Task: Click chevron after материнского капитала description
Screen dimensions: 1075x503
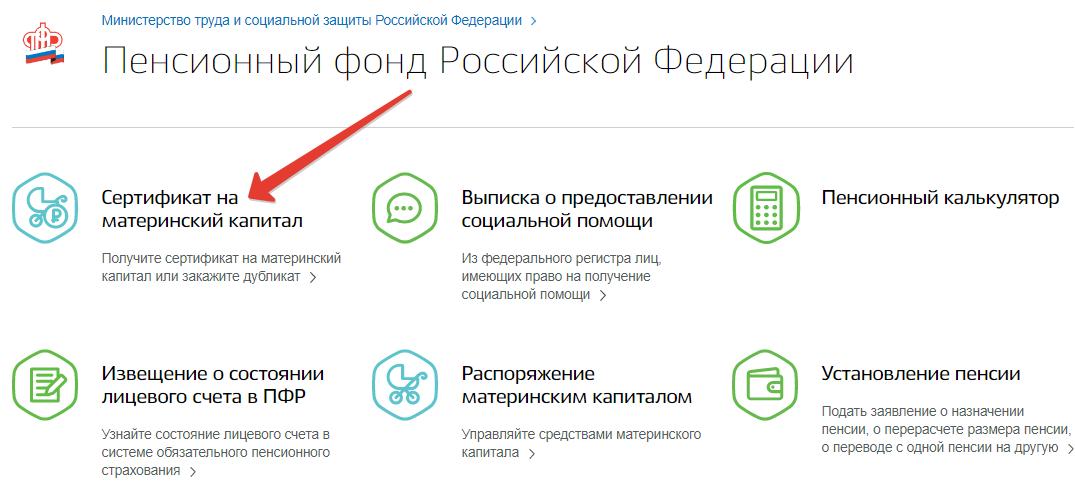Action: click(x=531, y=454)
